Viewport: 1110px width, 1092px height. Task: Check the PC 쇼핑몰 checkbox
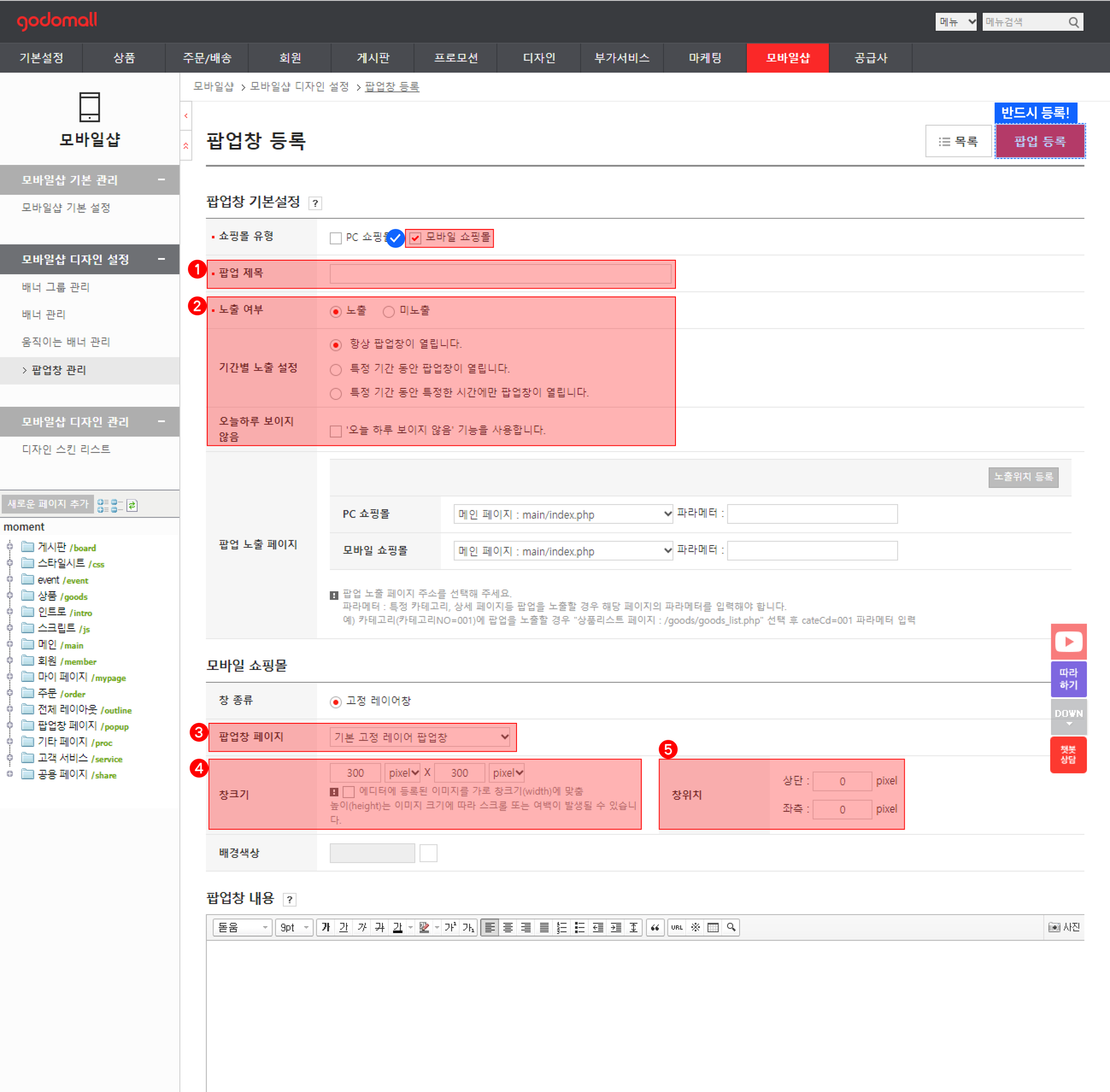click(x=336, y=238)
